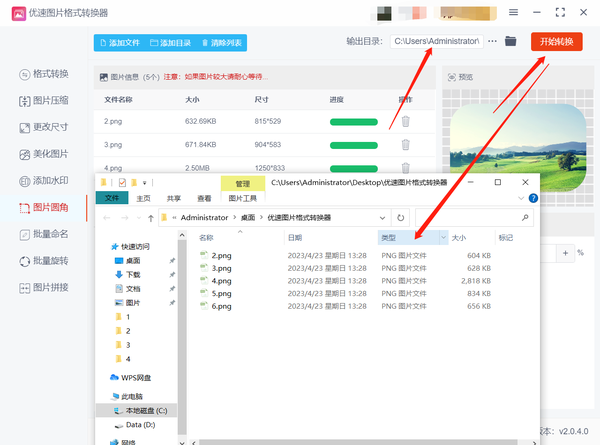The height and width of the screenshot is (445, 600).
Task: Sort by the 日期 column header
Action: tap(295, 238)
